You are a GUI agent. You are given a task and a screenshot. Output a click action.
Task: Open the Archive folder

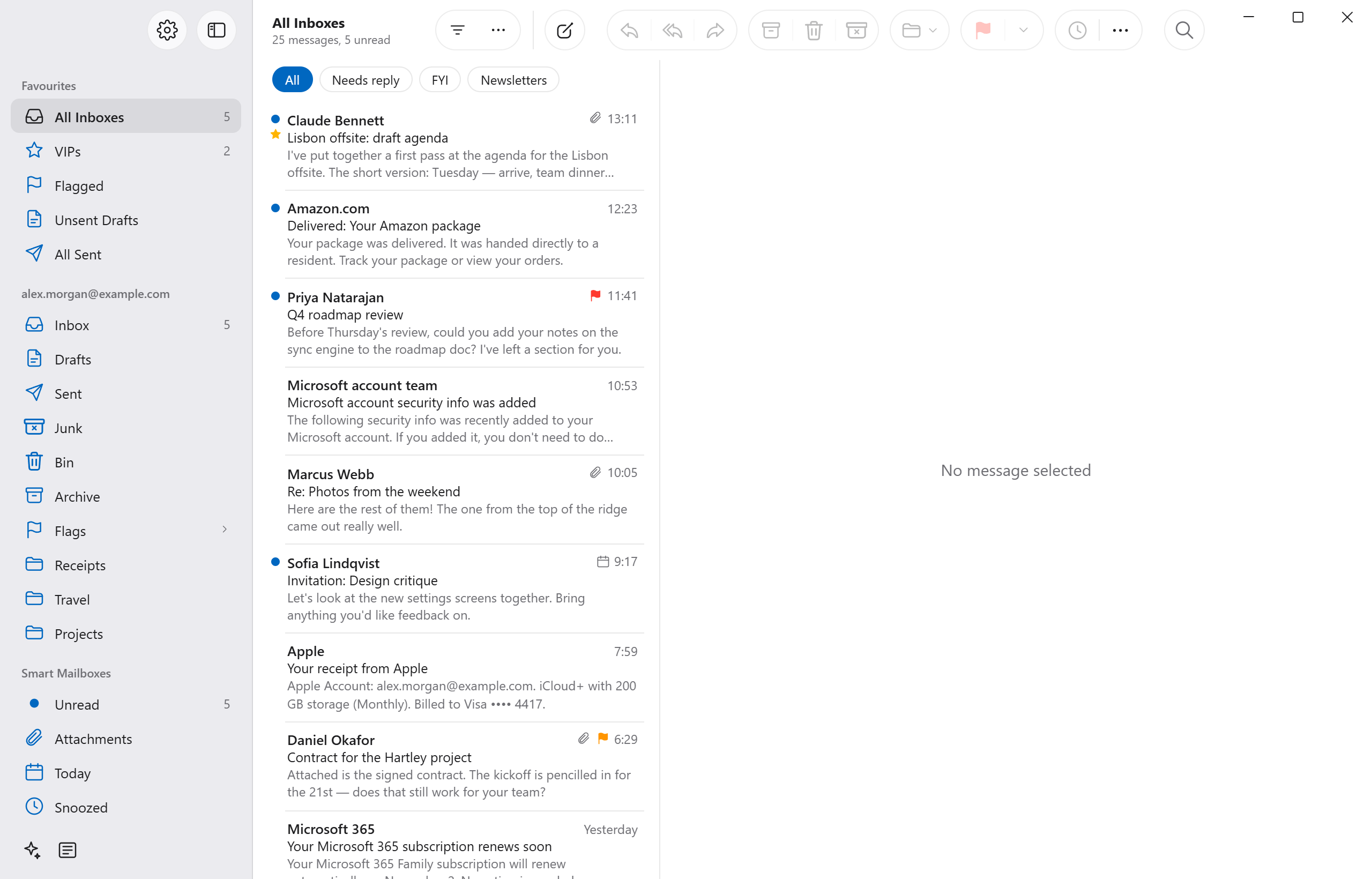pos(125,496)
